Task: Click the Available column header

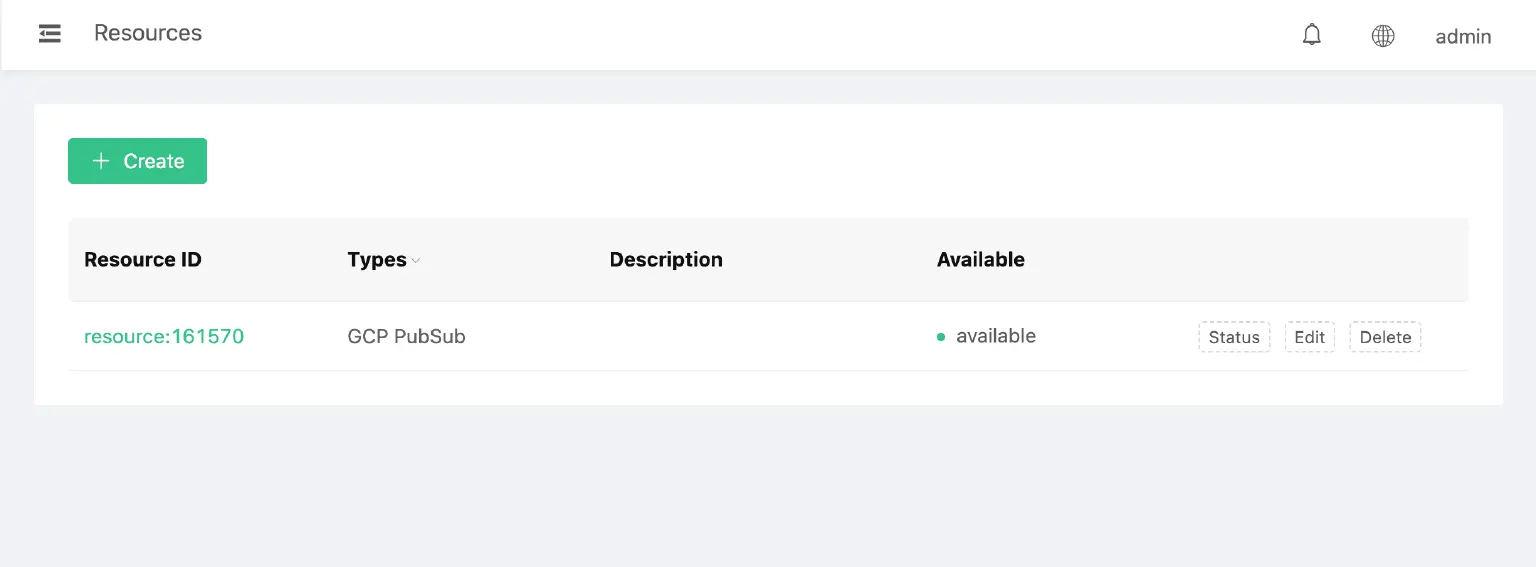Action: (980, 260)
